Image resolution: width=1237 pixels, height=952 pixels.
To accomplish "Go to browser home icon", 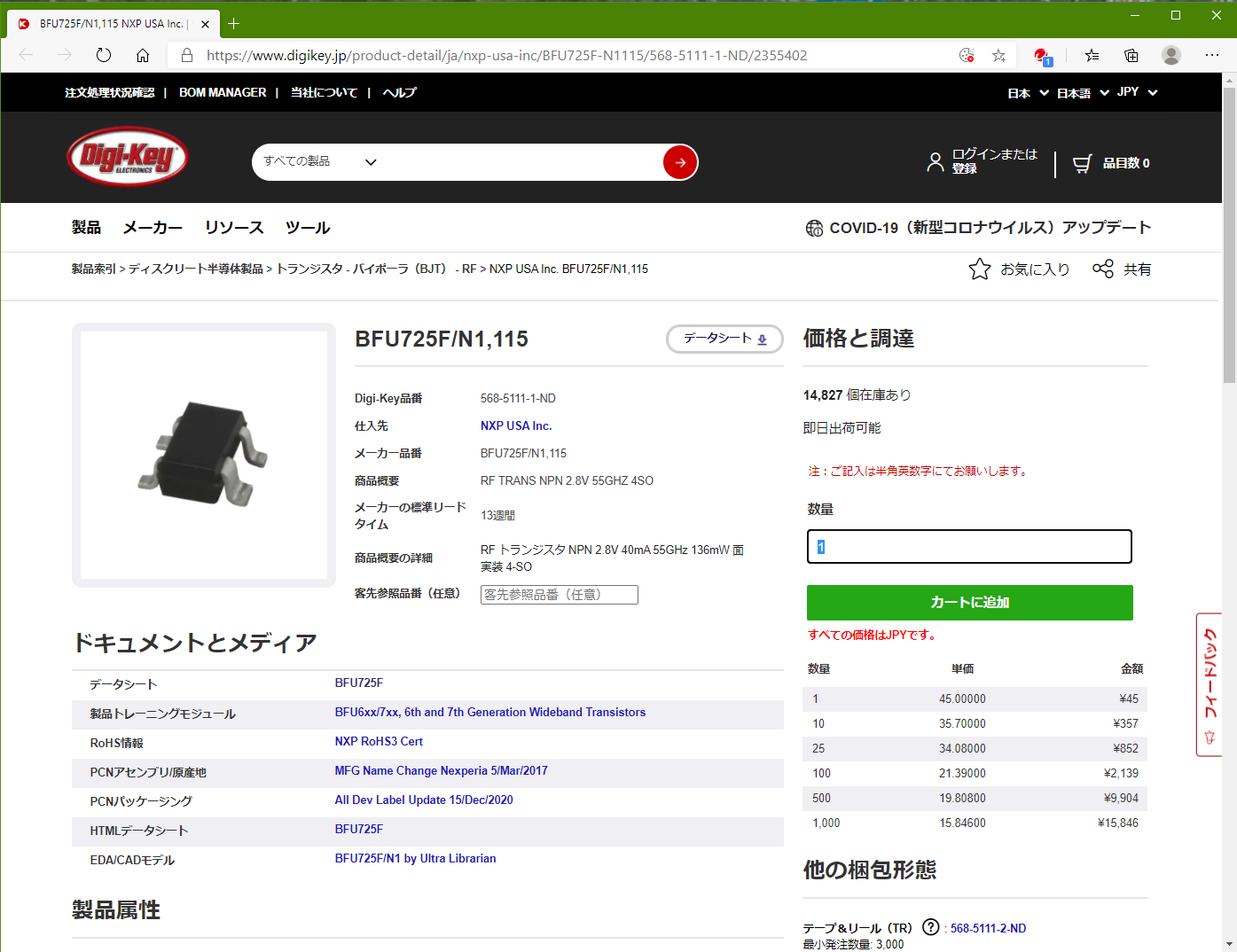I will [143, 55].
